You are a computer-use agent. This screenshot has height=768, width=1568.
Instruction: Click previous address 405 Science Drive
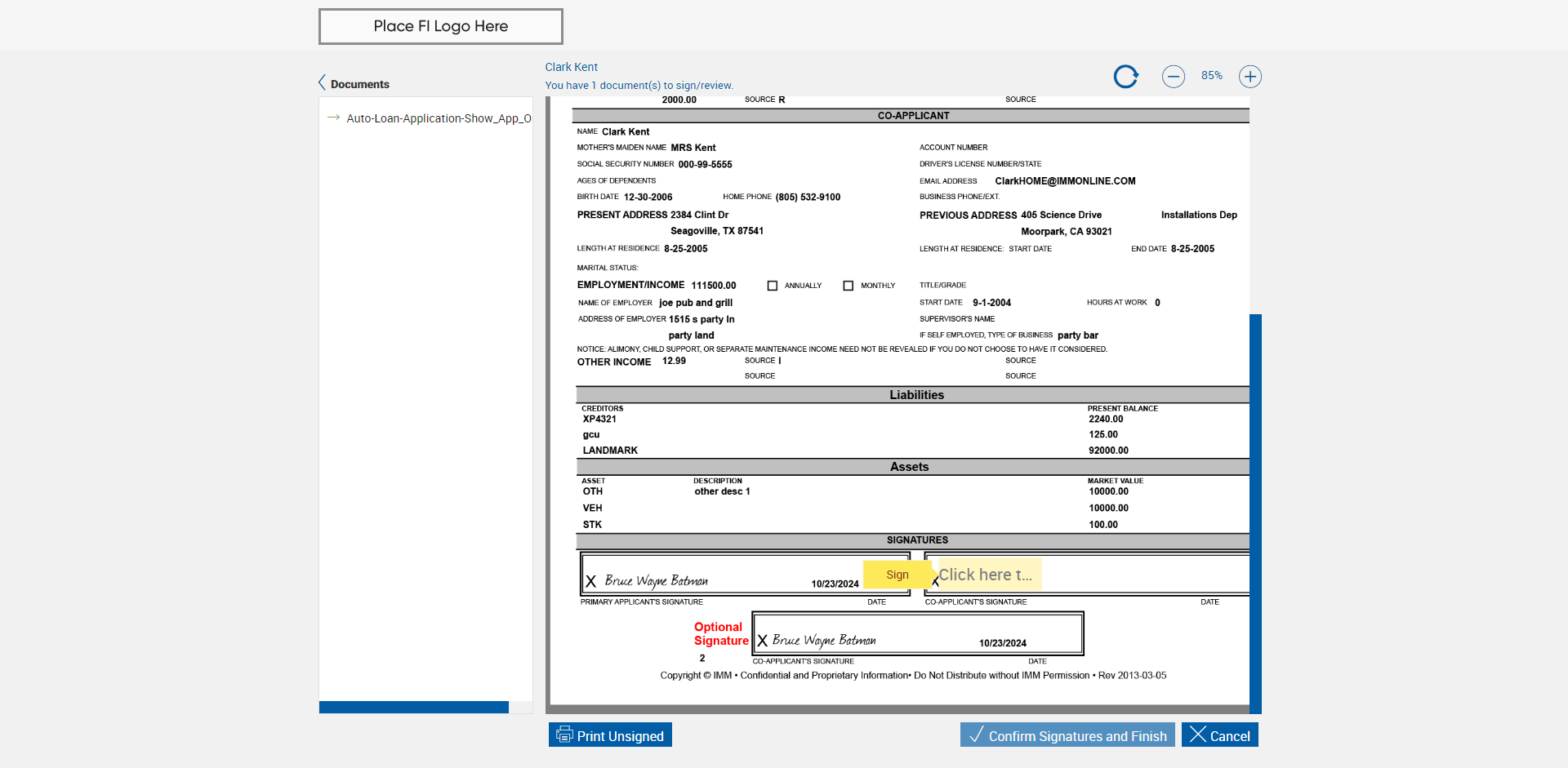(x=1061, y=215)
